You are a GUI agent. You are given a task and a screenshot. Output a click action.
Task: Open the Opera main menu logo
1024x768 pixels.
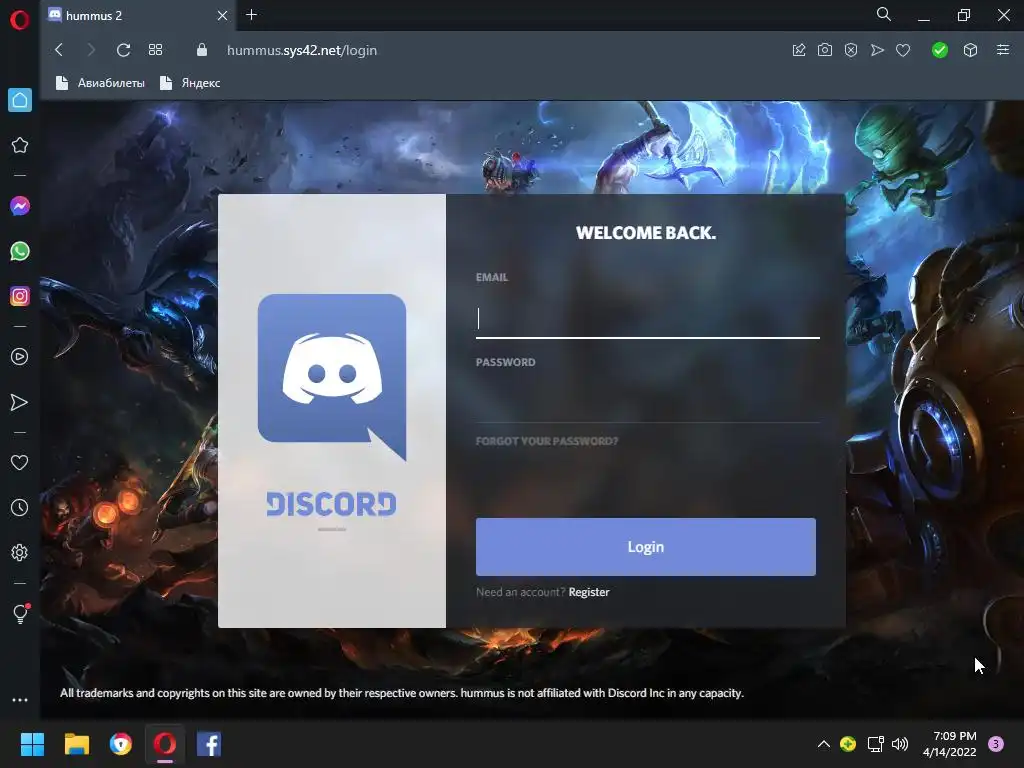20,20
